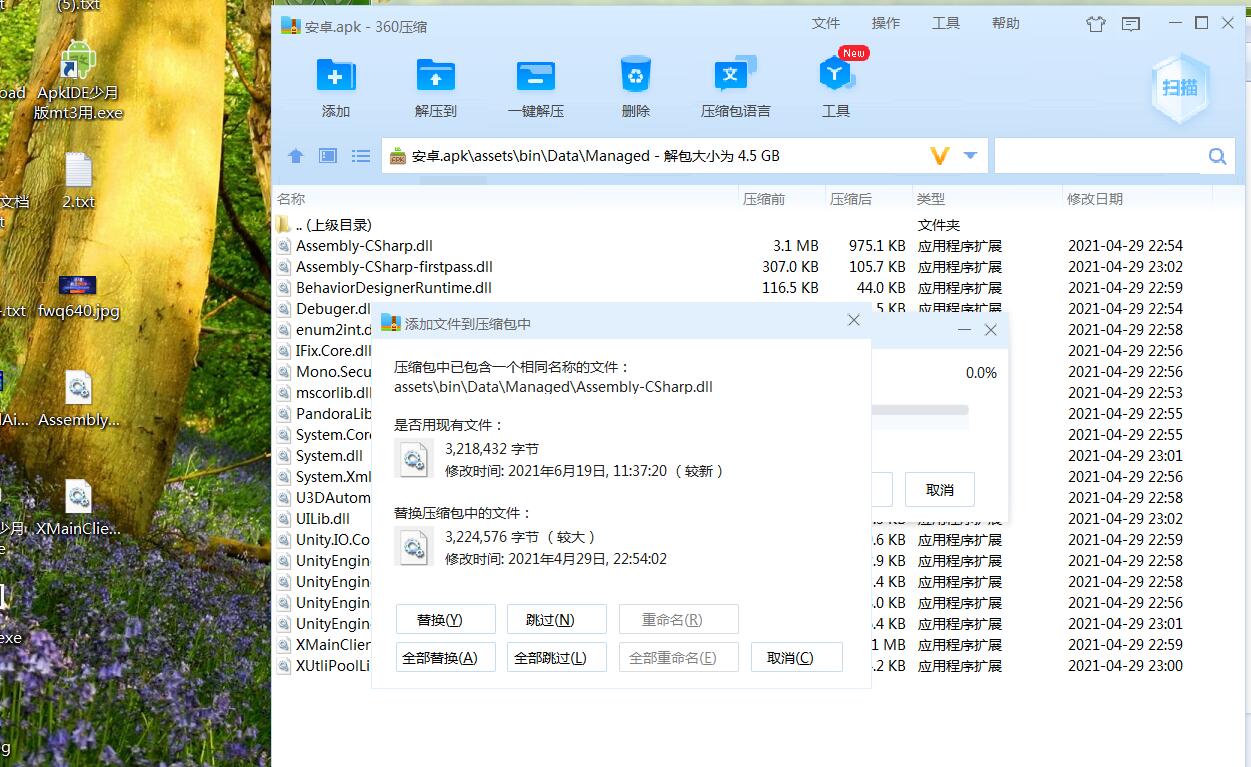Click the 跳过(N) button
The width and height of the screenshot is (1251, 767).
[x=557, y=620]
